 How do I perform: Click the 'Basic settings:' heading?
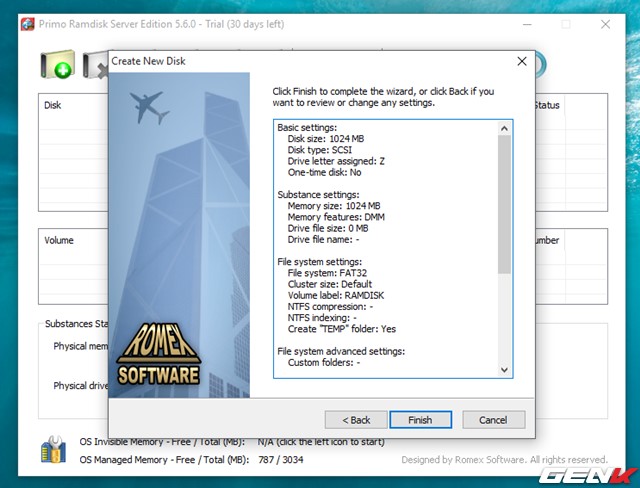pos(307,127)
